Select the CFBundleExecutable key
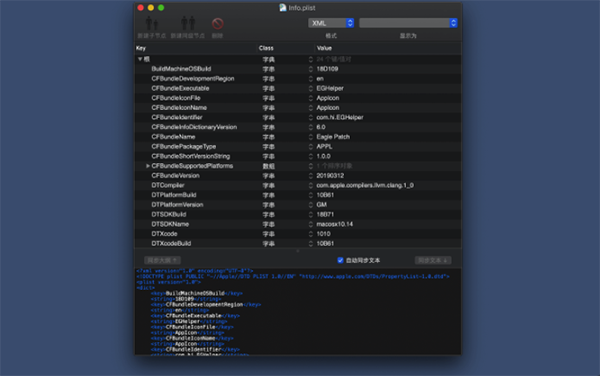 180,88
